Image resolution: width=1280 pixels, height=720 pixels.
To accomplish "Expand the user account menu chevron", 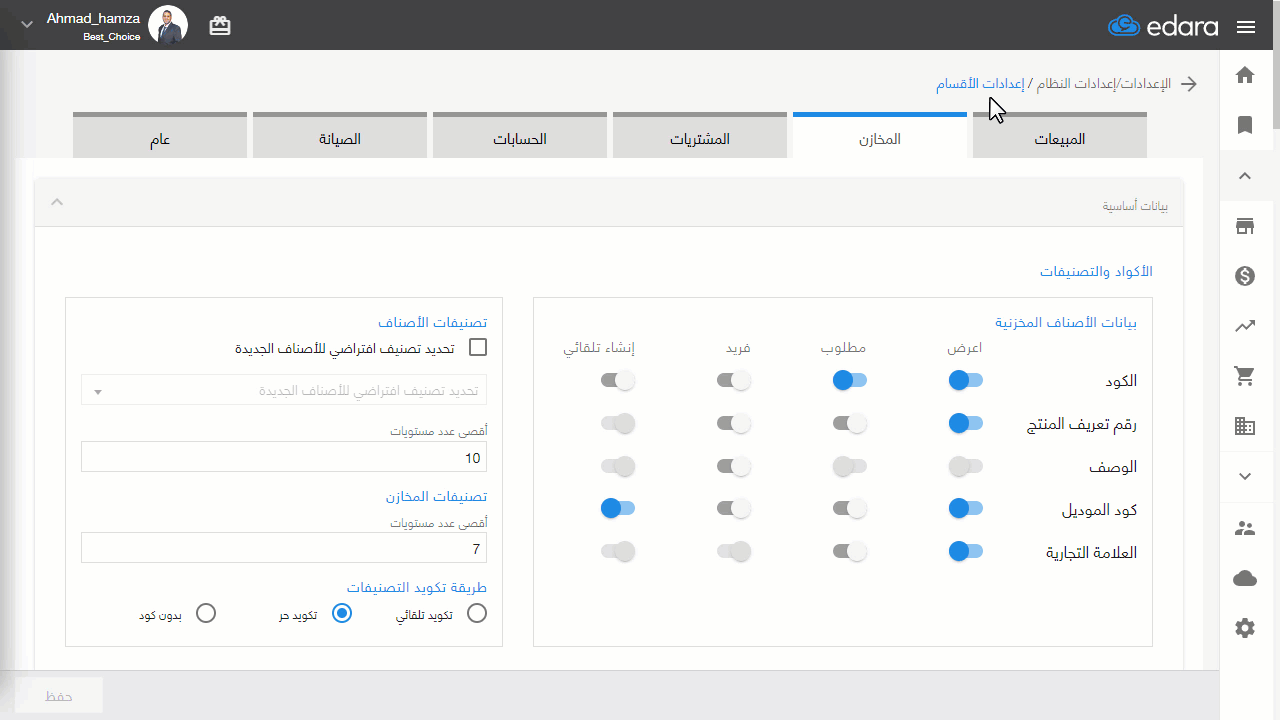I will 27,24.
